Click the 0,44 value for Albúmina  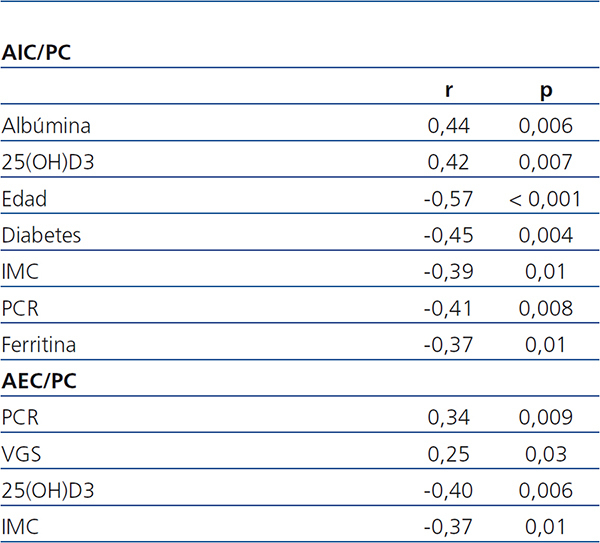(450, 126)
